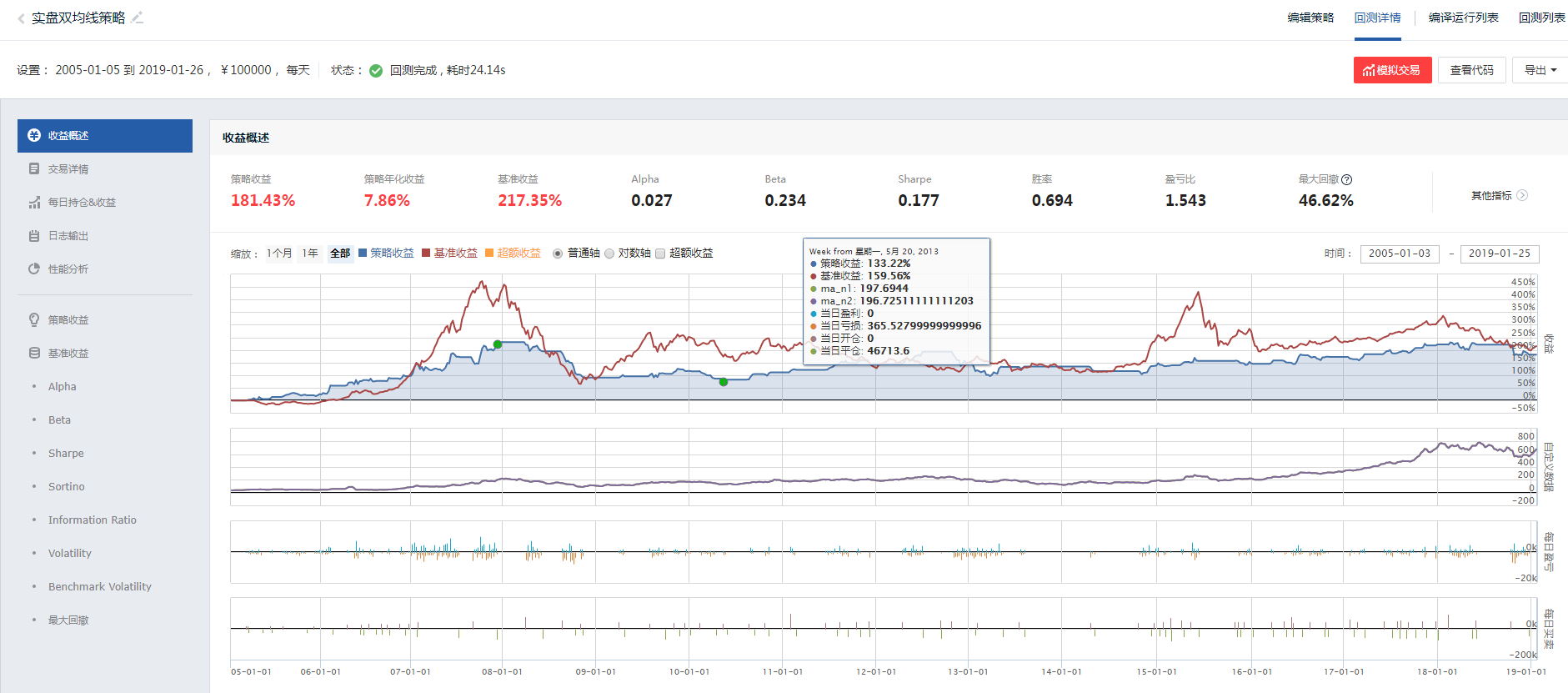Set zoom range to 1个月
This screenshot has height=693, width=1568.
click(279, 254)
